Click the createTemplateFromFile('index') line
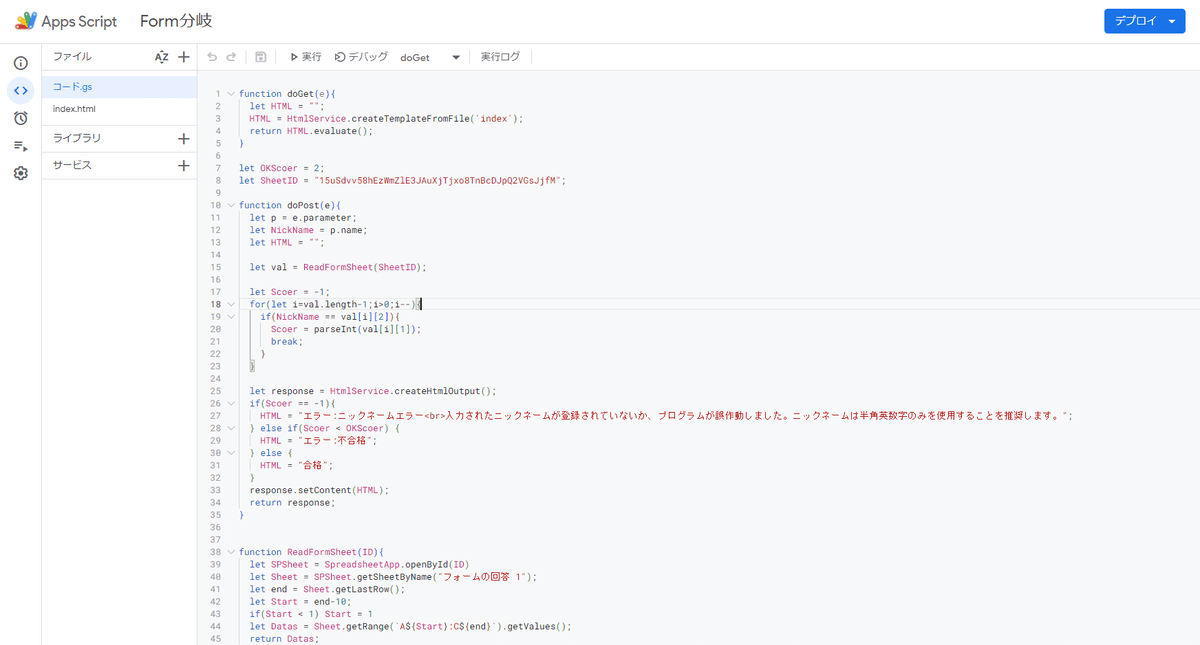The width and height of the screenshot is (1200, 645). [386, 118]
